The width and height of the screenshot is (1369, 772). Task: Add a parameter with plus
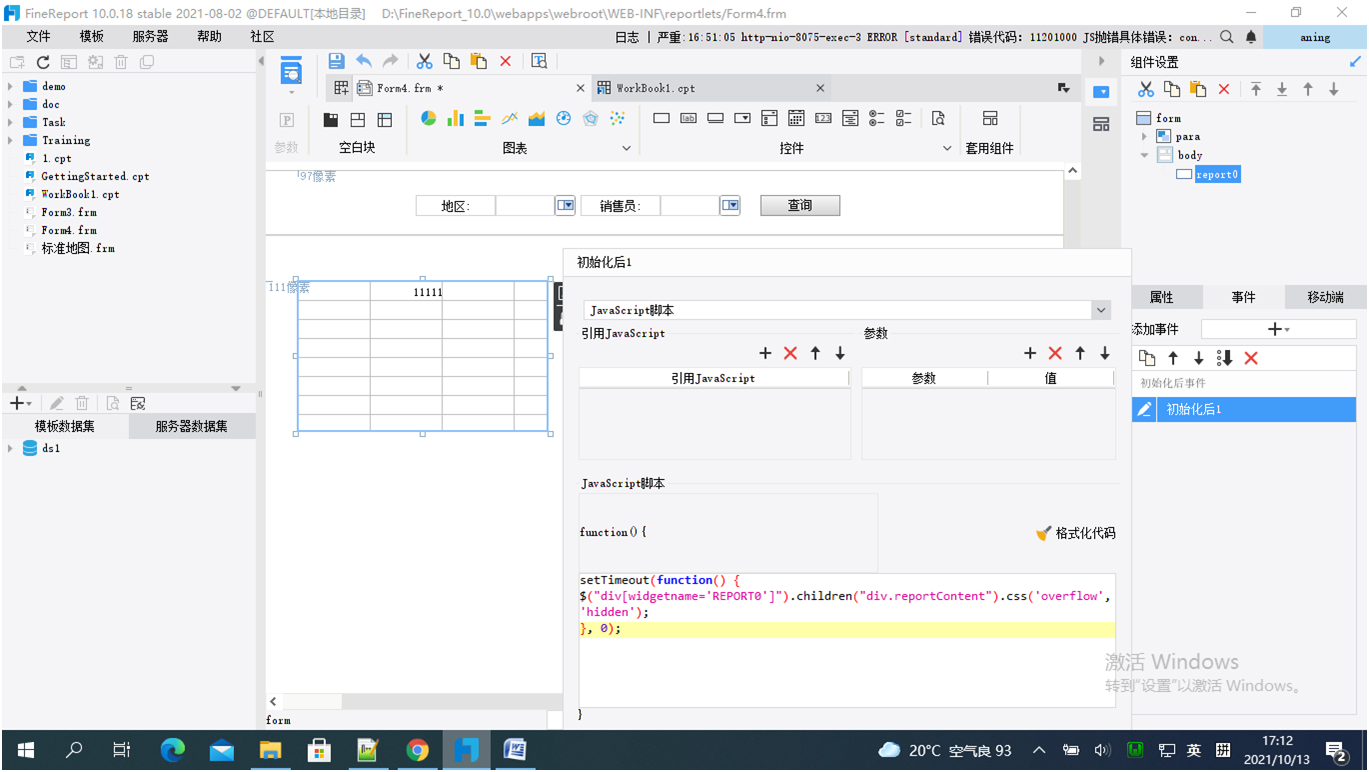click(1030, 353)
